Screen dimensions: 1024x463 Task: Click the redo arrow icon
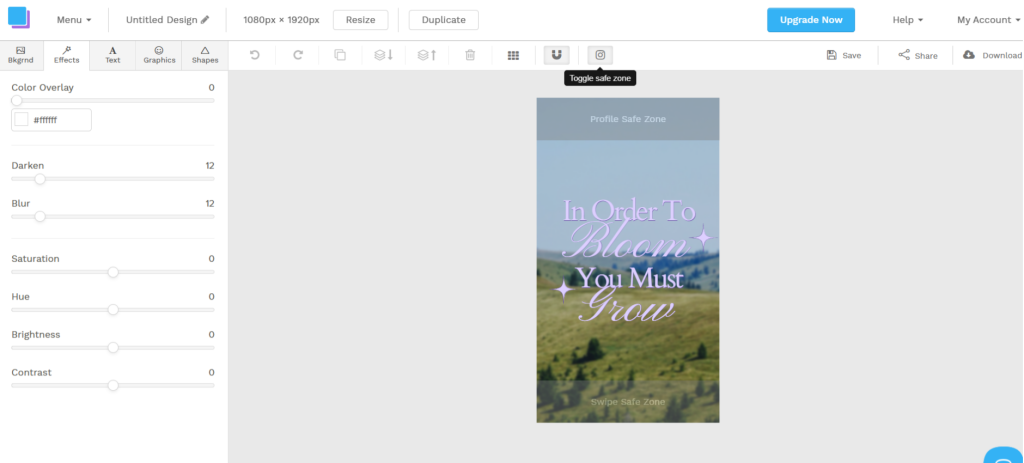point(298,56)
